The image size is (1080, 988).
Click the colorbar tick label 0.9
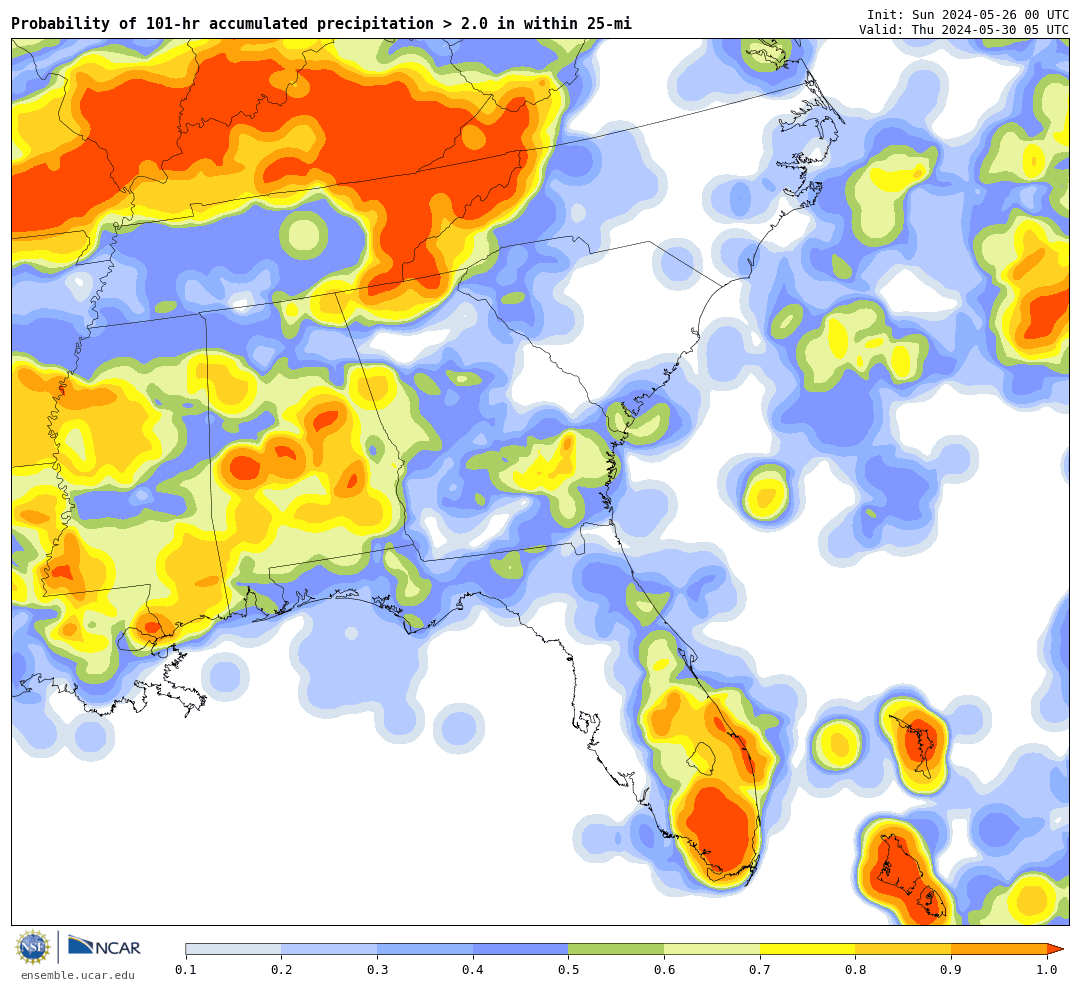pyautogui.click(x=951, y=970)
